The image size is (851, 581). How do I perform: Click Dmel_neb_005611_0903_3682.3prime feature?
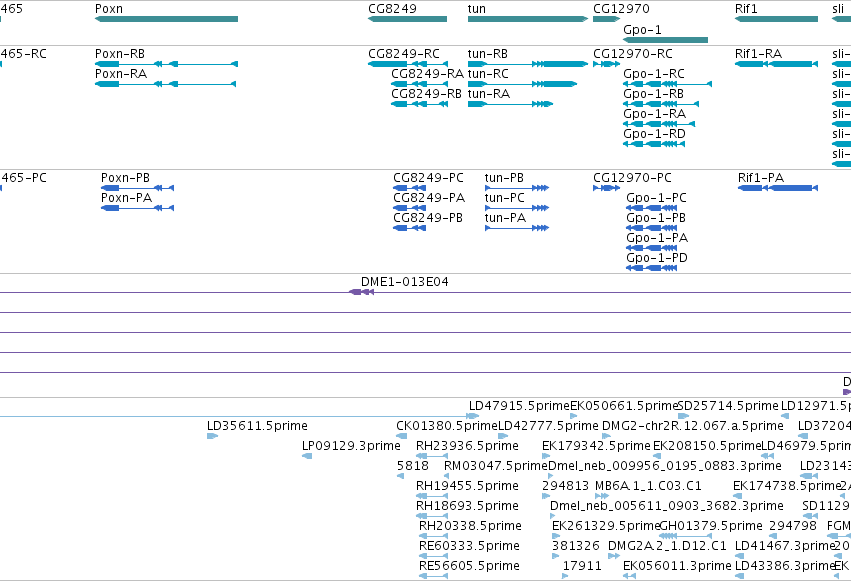coord(554,516)
